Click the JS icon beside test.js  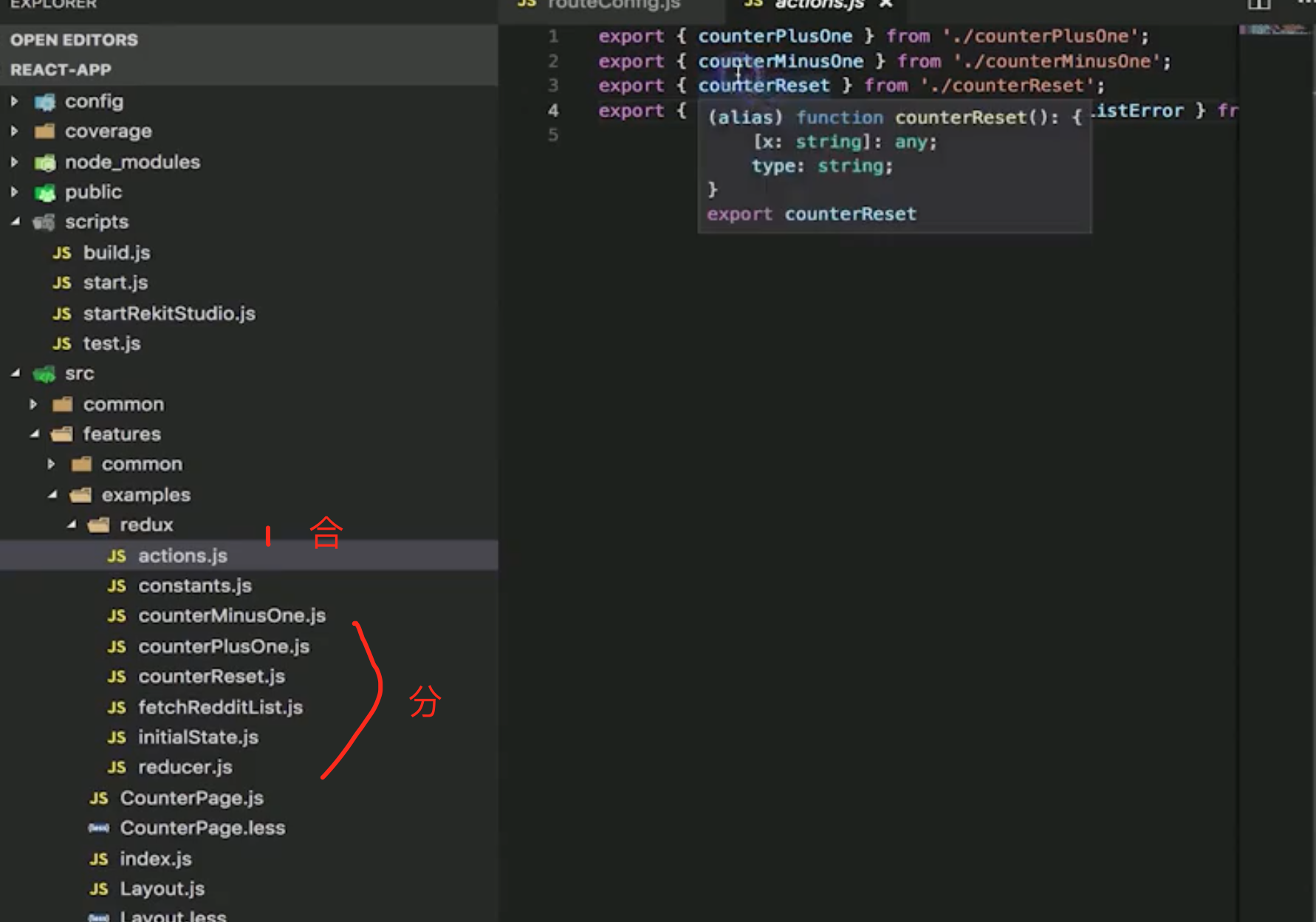click(x=62, y=344)
